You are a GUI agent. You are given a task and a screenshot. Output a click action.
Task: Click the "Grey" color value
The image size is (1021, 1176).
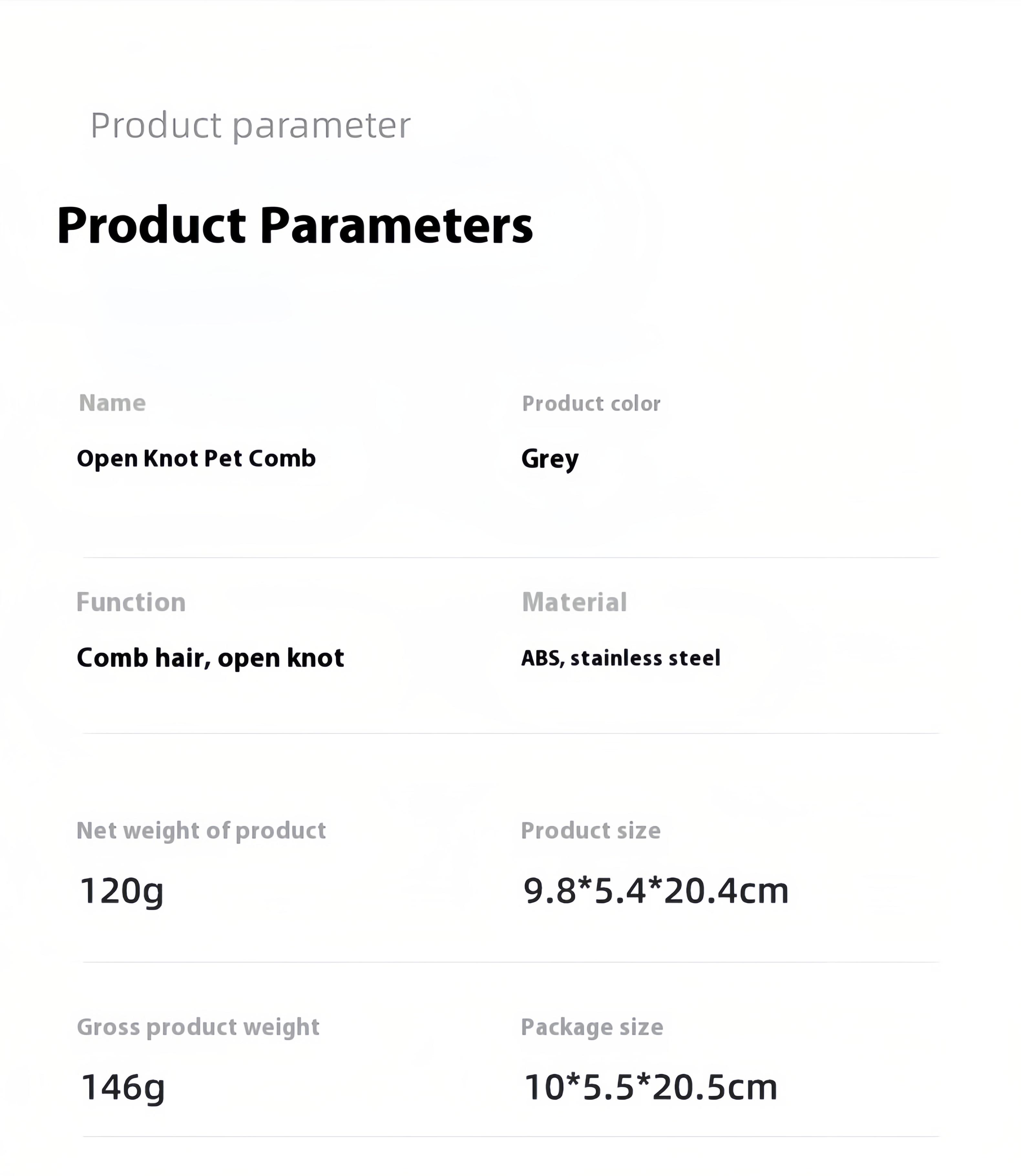pyautogui.click(x=550, y=459)
